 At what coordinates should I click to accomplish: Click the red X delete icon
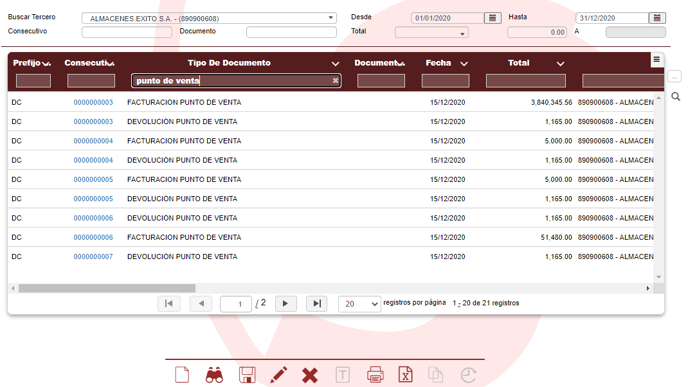(x=310, y=376)
